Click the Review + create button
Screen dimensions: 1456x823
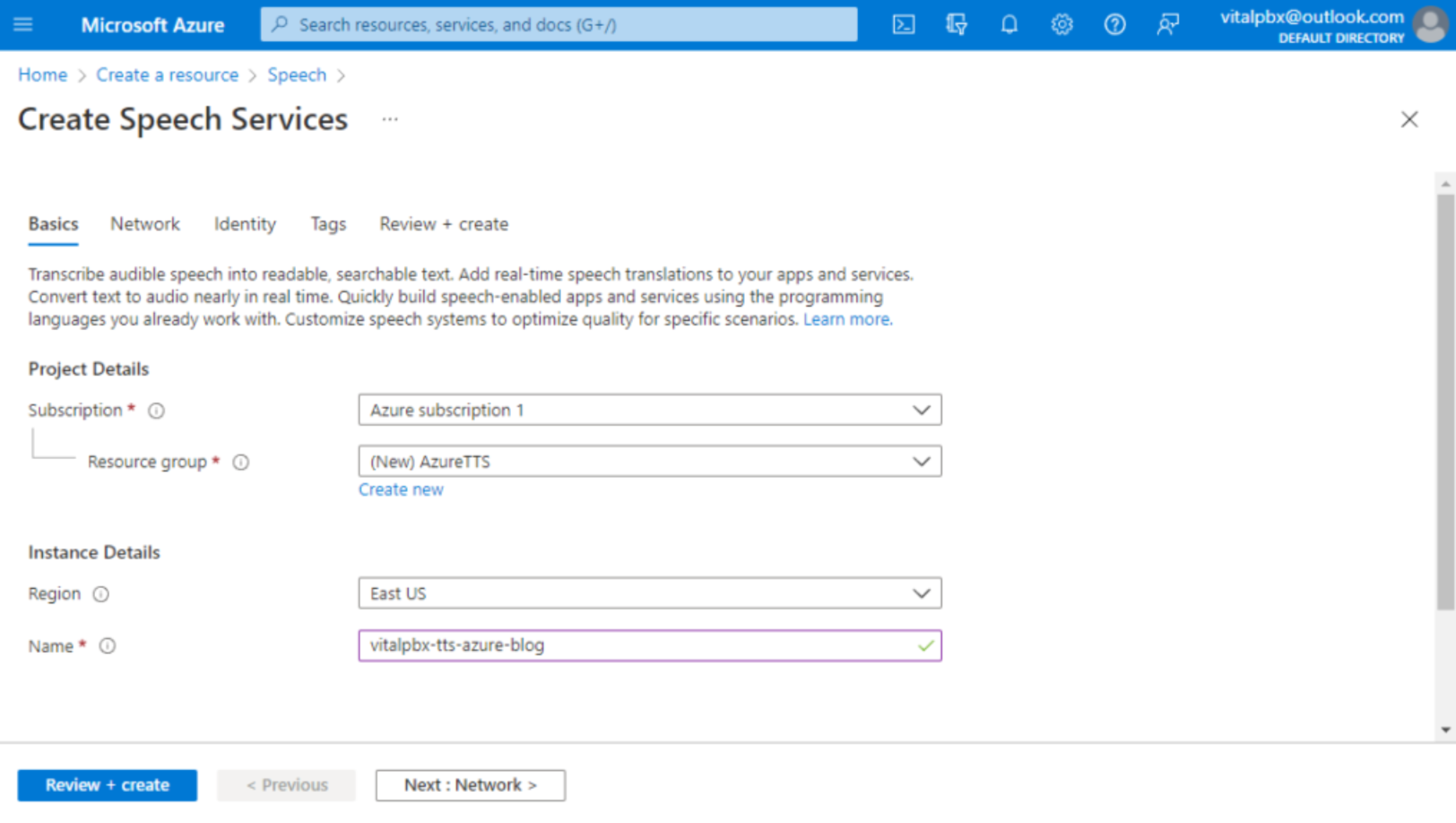pos(107,784)
